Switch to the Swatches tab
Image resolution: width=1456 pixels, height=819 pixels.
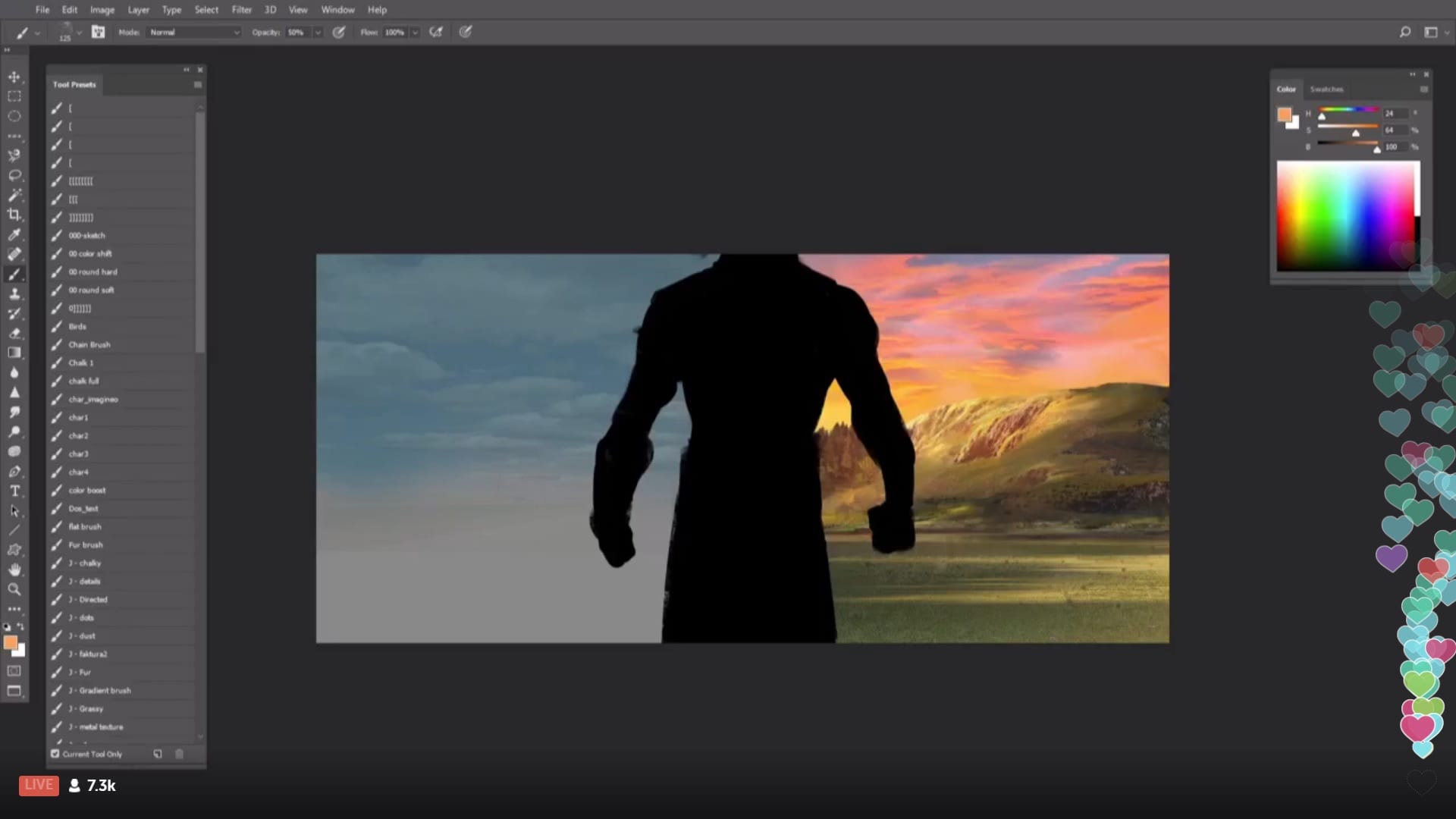point(1326,89)
